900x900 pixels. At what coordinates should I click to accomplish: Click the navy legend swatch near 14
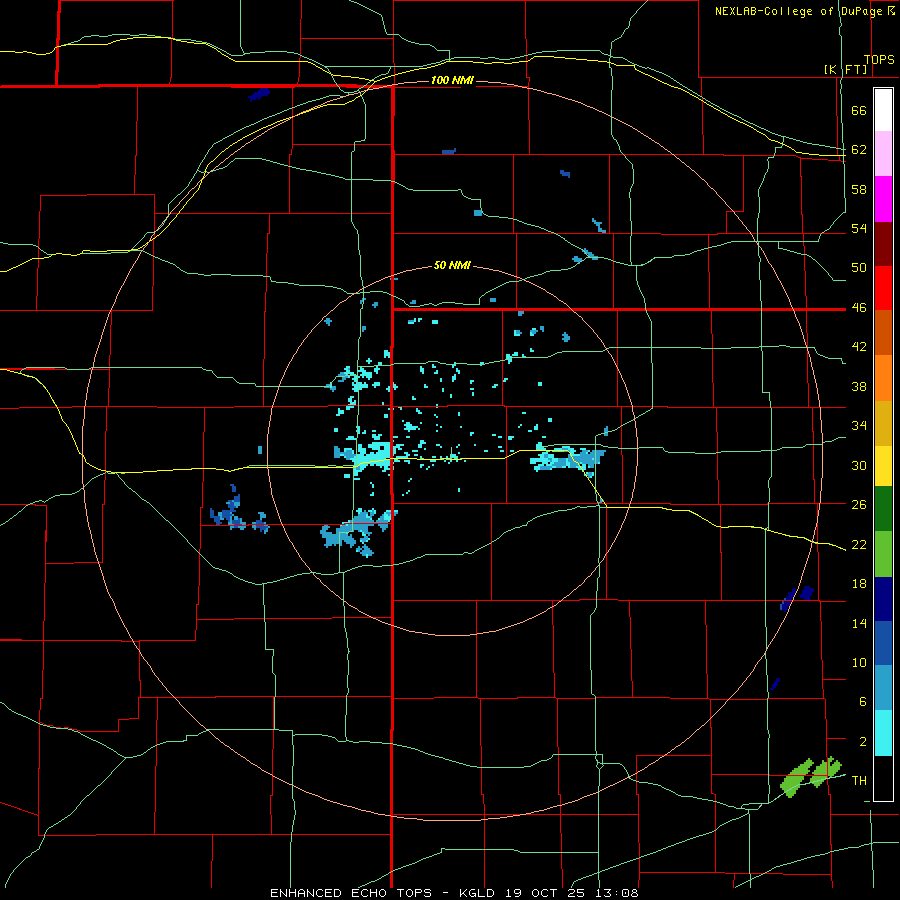point(883,599)
